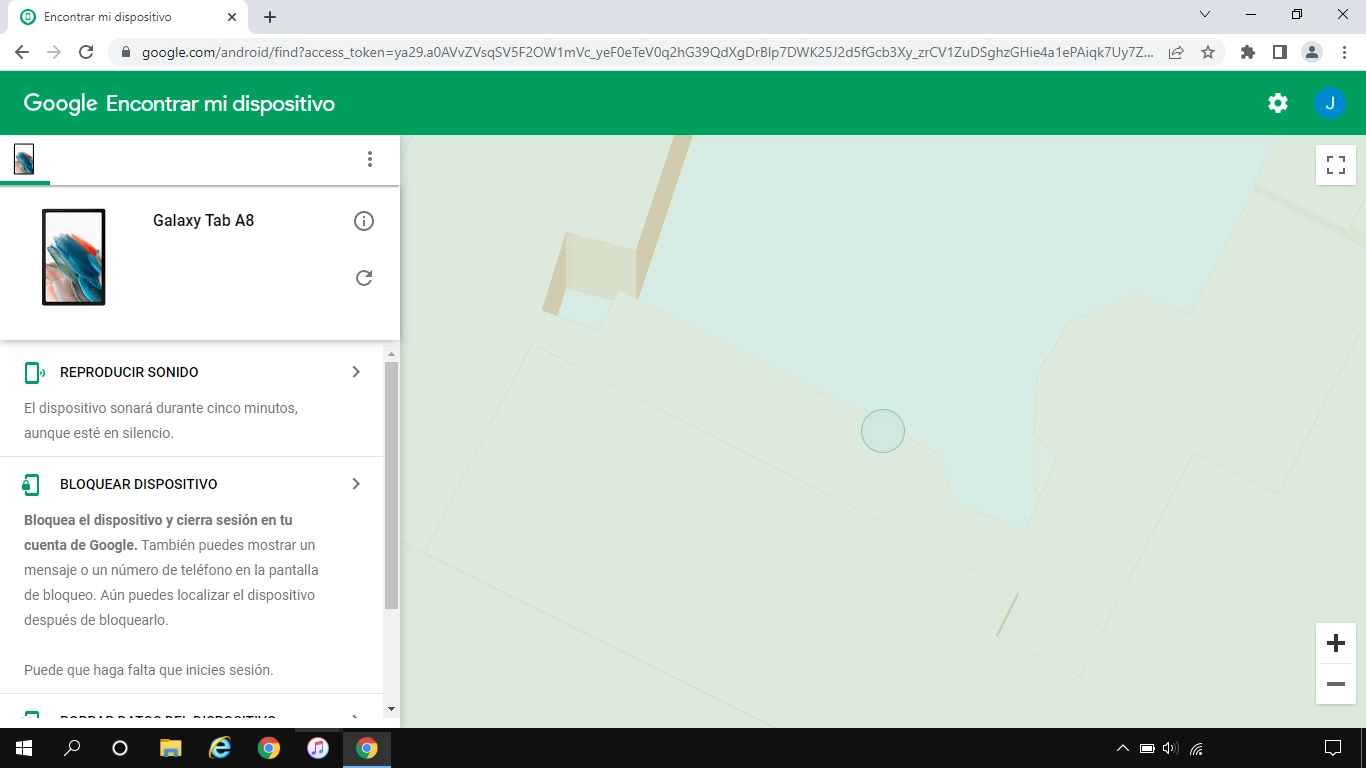
Task: Click the Google profile avatar J
Action: [1330, 102]
